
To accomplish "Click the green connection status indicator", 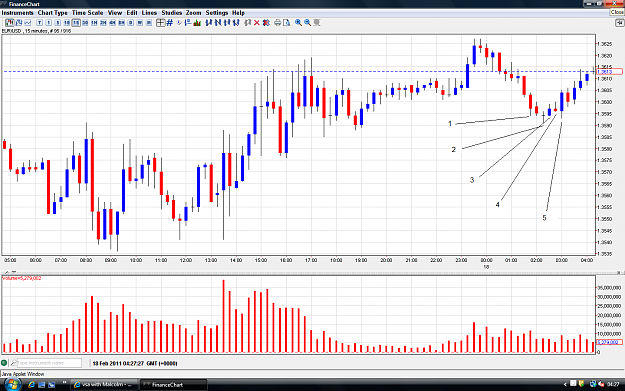I will pyautogui.click(x=4, y=363).
